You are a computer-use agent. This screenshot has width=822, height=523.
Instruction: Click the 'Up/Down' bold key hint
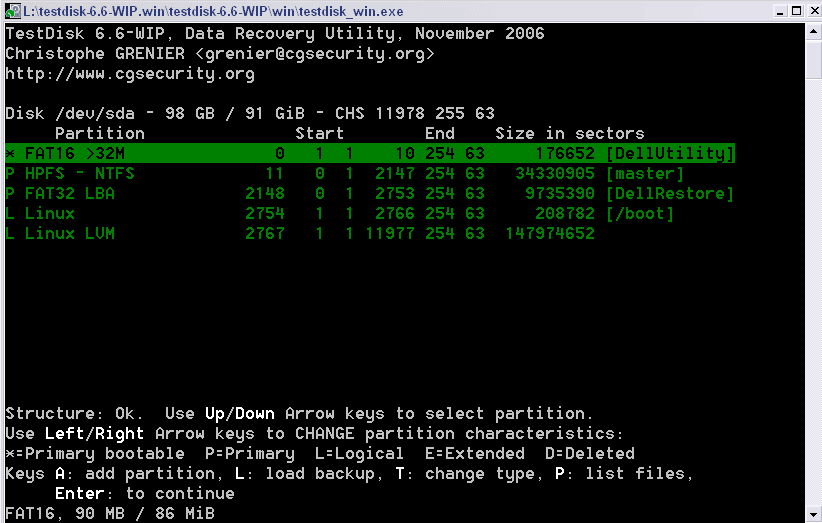(240, 413)
